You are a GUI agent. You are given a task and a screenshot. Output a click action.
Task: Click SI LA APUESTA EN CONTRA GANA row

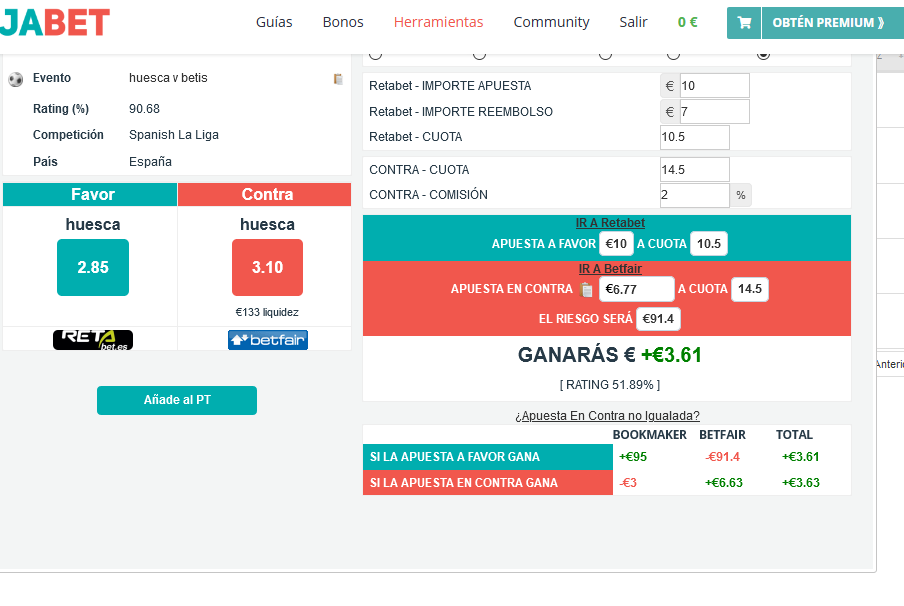pos(488,483)
